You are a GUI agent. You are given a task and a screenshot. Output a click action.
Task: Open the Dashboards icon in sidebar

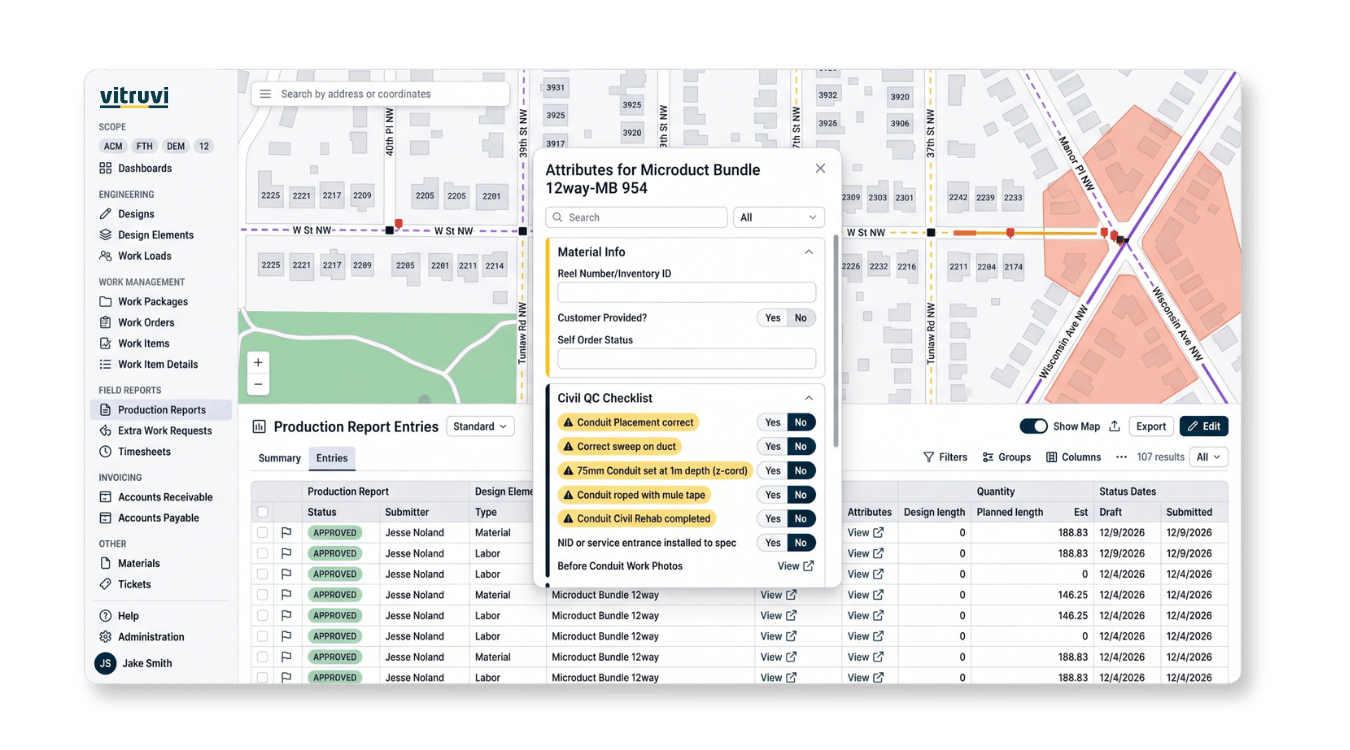click(x=105, y=168)
